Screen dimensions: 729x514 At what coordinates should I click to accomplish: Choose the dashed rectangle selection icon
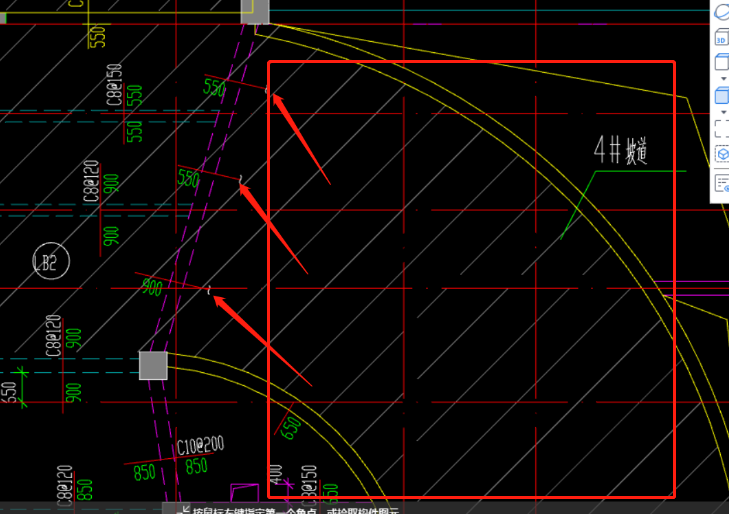pos(722,129)
